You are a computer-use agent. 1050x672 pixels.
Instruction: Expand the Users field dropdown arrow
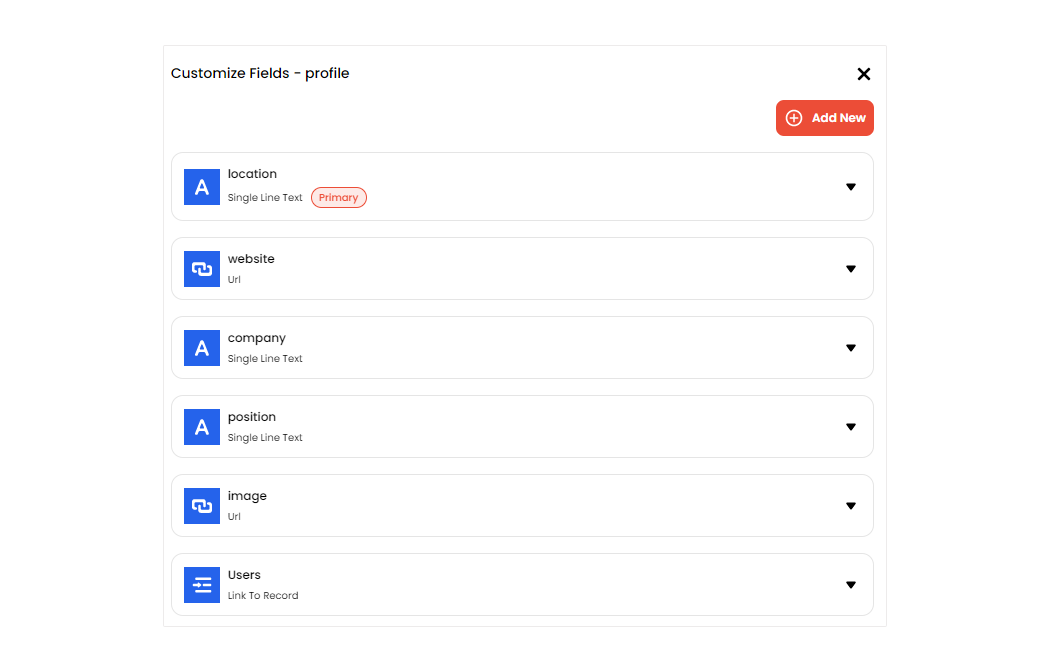(851, 585)
